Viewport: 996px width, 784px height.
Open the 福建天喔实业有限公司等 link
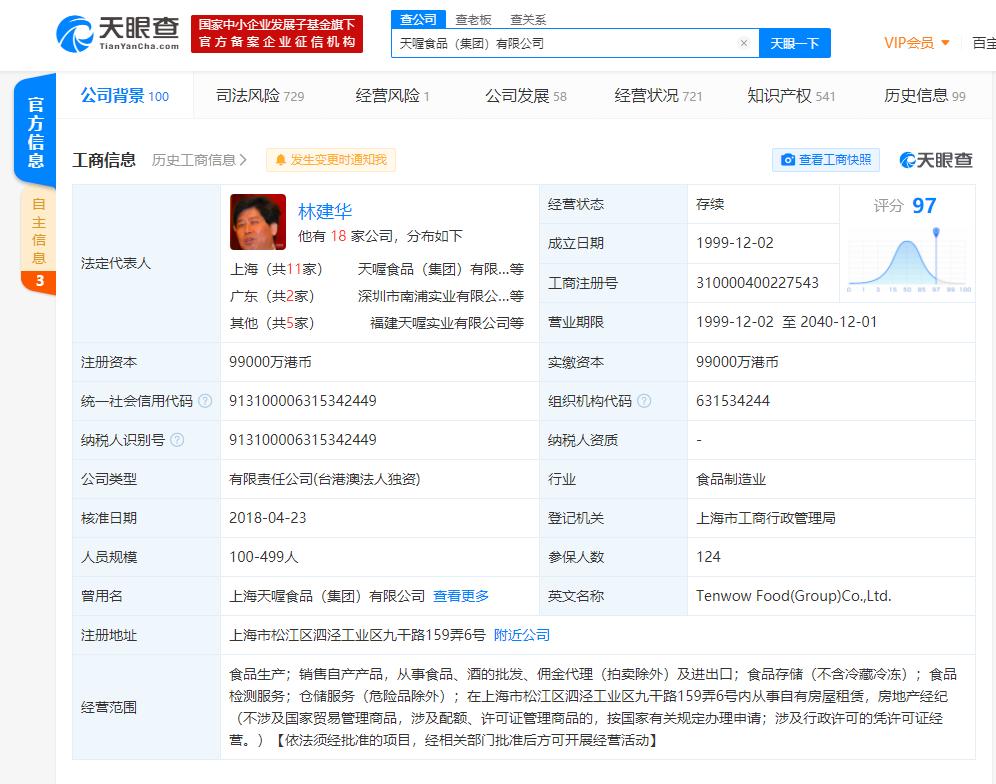(x=447, y=323)
